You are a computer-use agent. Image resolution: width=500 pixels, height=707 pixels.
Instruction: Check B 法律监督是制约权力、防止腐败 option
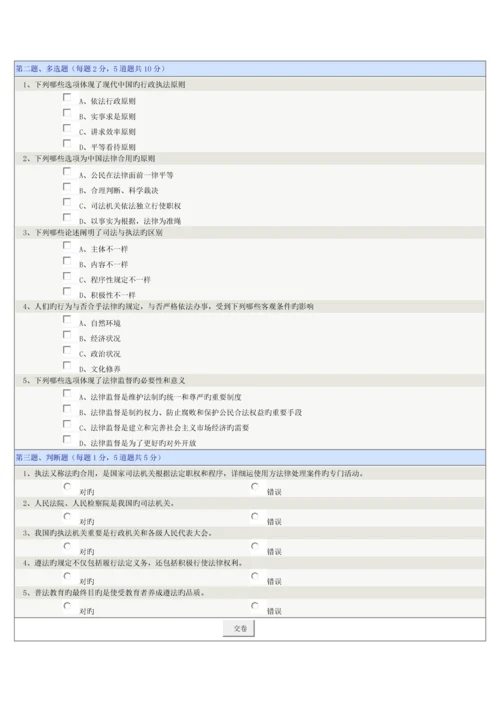click(x=67, y=409)
